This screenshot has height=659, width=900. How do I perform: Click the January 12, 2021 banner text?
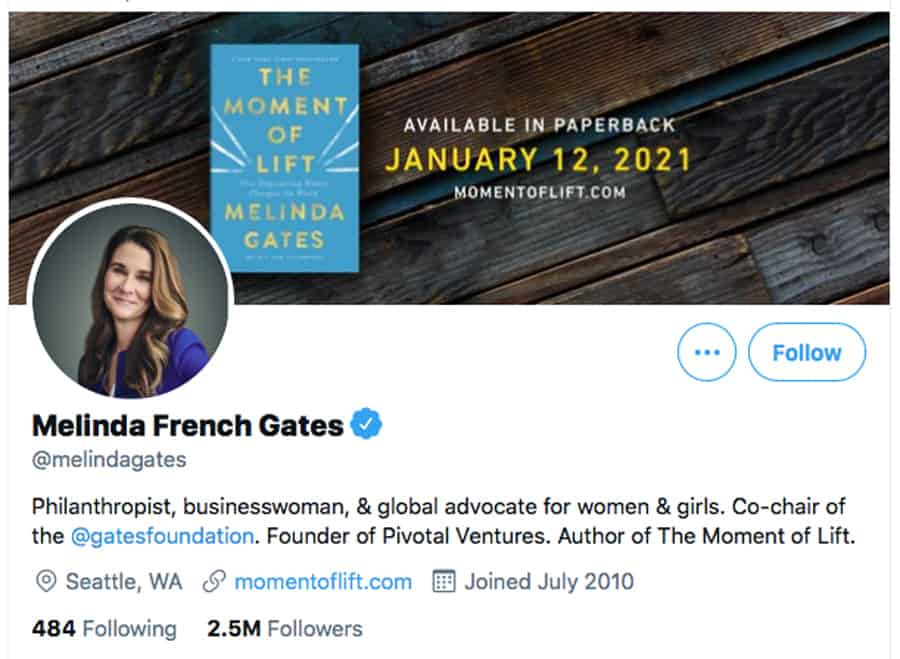[538, 160]
